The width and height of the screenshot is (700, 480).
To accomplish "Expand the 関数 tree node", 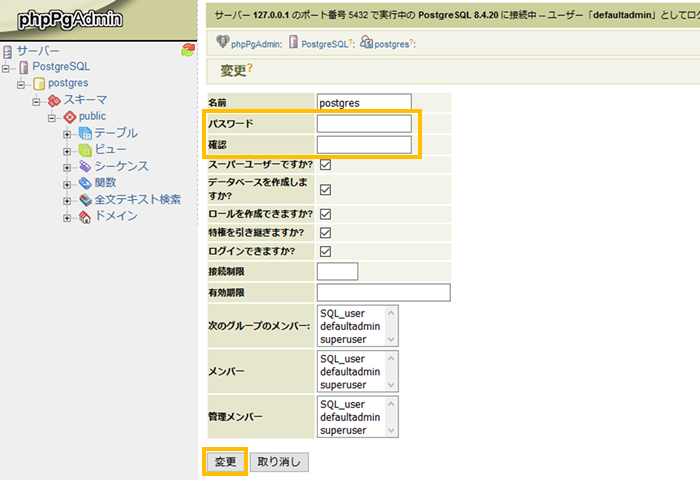I will (67, 184).
